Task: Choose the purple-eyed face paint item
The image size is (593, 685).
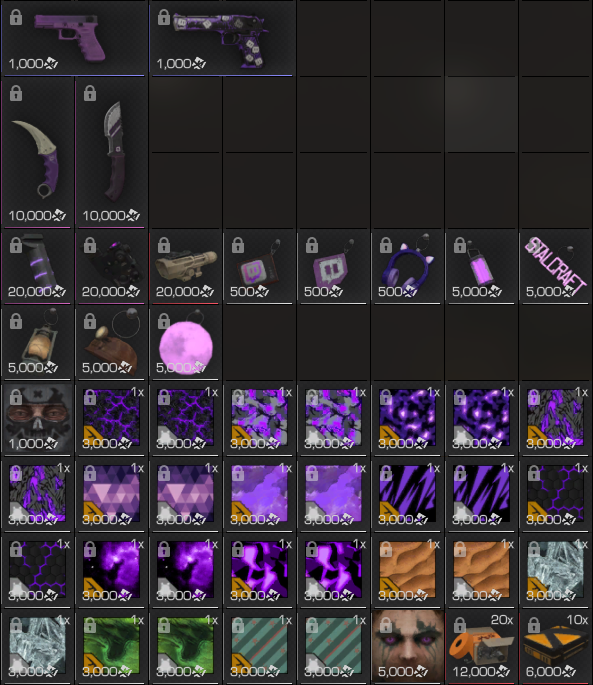Action: [407, 646]
